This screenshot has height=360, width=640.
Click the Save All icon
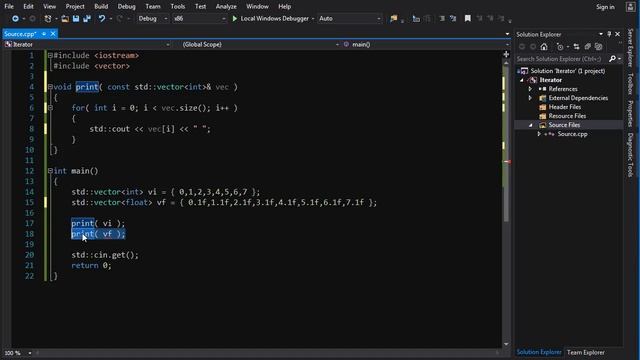click(87, 18)
